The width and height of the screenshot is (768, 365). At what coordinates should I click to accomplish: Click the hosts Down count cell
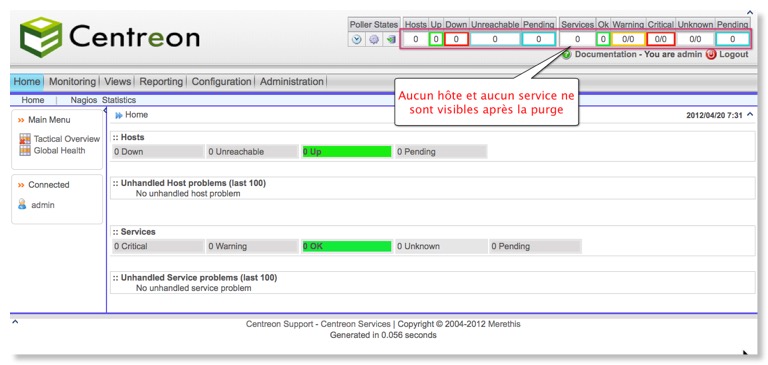pyautogui.click(x=456, y=39)
